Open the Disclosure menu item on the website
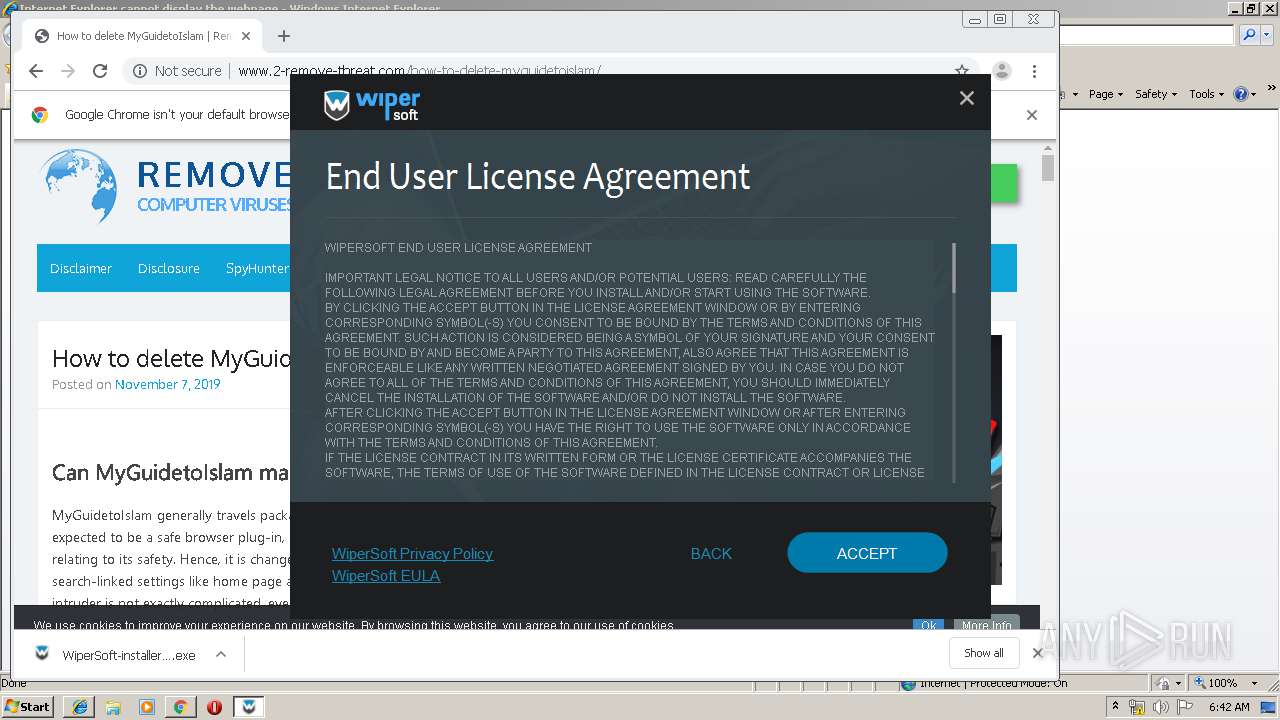1280x720 pixels. pyautogui.click(x=169, y=268)
